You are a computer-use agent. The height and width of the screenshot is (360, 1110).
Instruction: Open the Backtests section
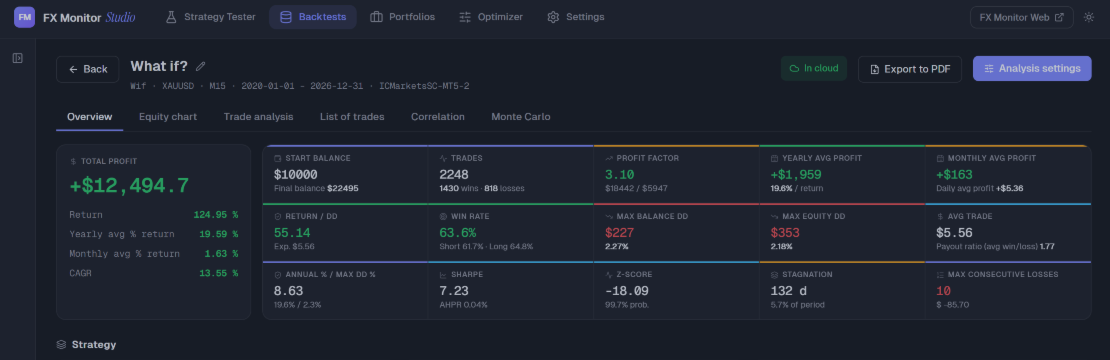(313, 17)
